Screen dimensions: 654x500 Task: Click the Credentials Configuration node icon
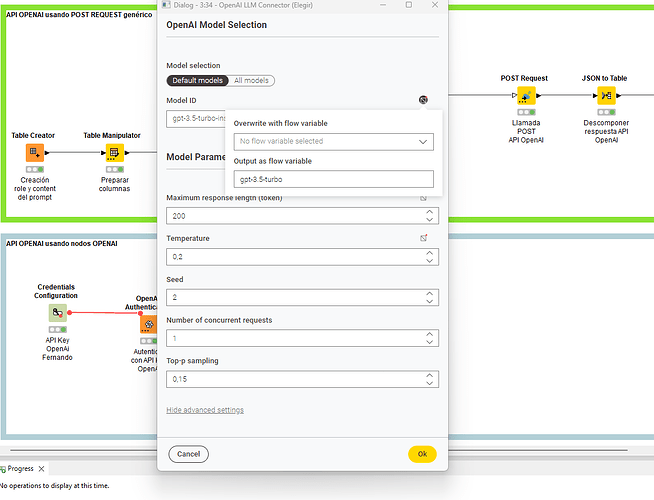(58, 313)
